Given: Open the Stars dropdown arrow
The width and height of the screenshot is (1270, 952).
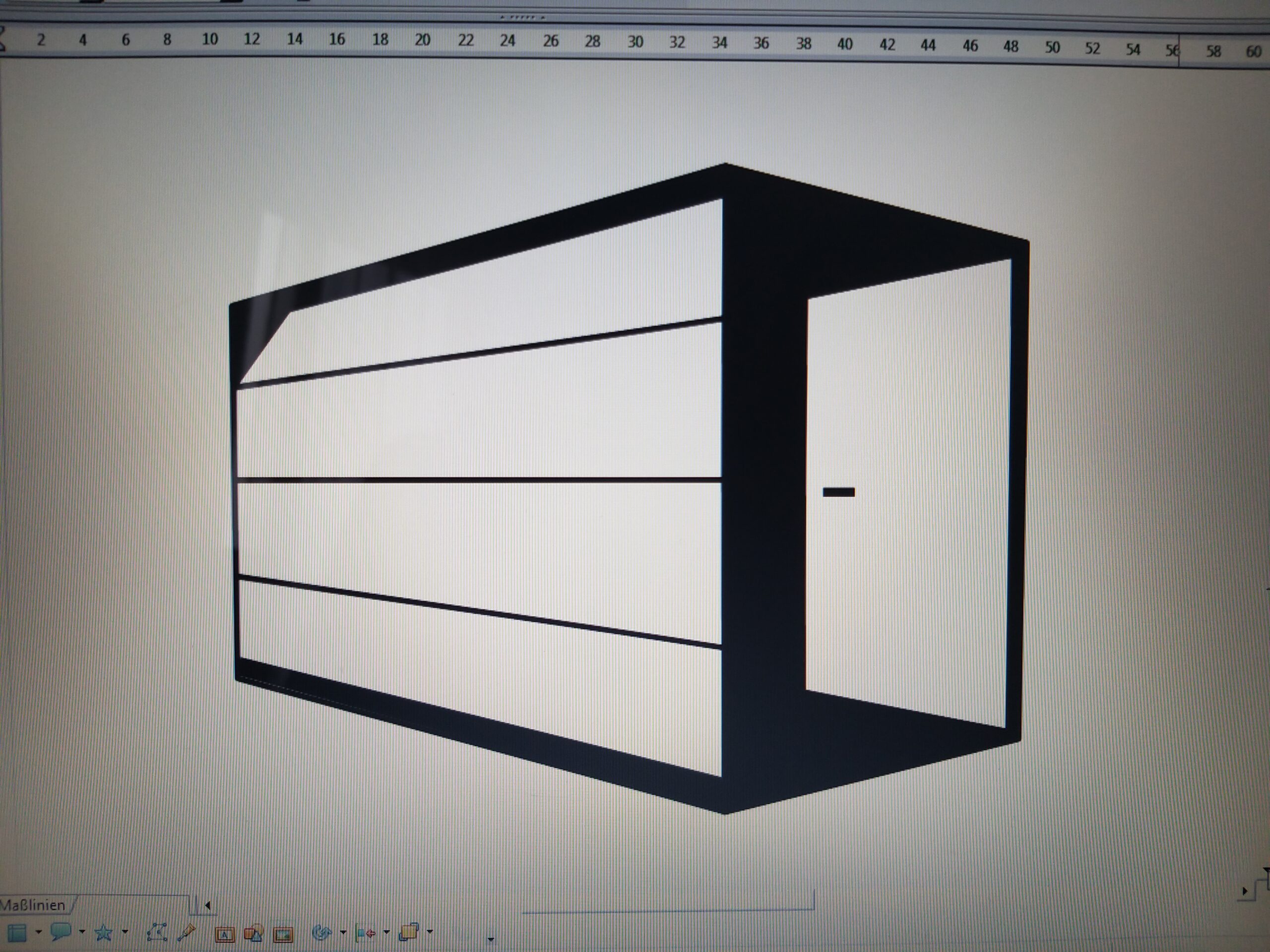Looking at the screenshot, I should tap(125, 932).
